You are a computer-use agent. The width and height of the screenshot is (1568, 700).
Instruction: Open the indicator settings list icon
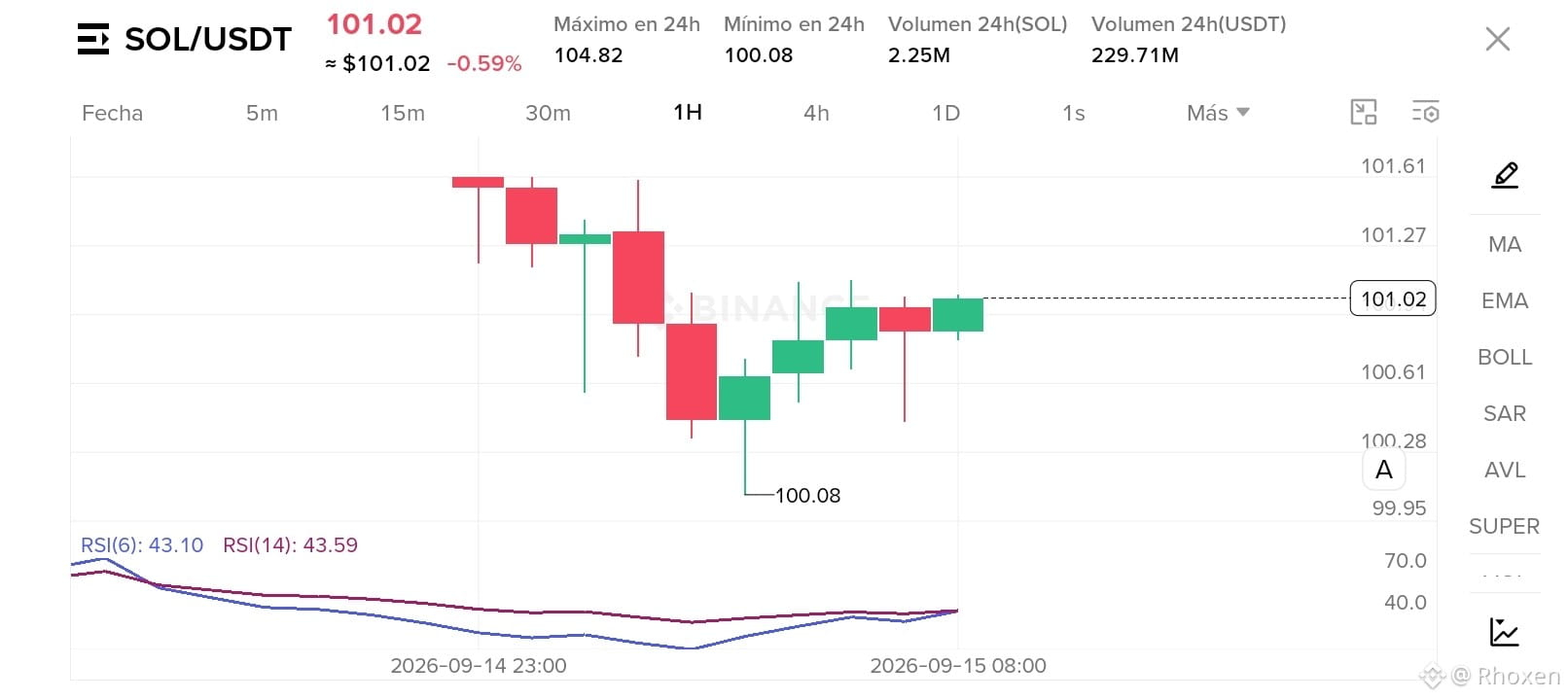[x=1425, y=113]
